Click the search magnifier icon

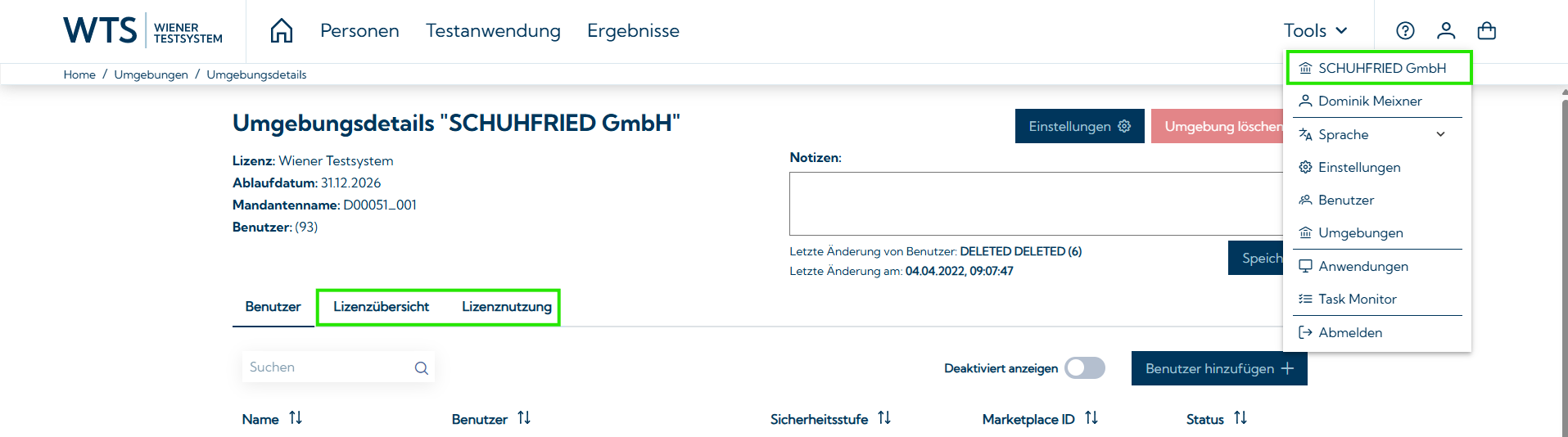pos(421,368)
